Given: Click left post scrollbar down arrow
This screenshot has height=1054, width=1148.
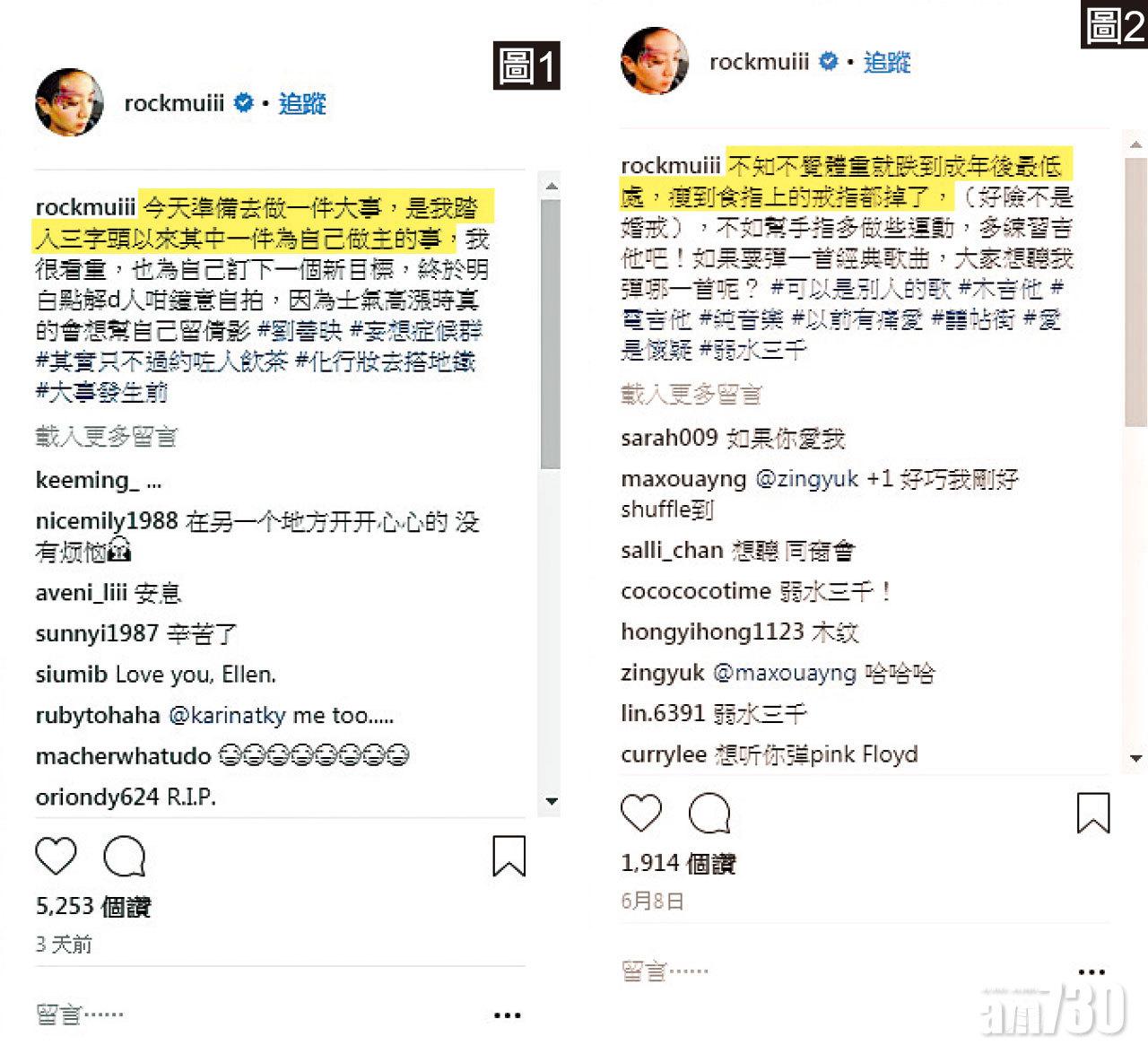Looking at the screenshot, I should (x=552, y=801).
